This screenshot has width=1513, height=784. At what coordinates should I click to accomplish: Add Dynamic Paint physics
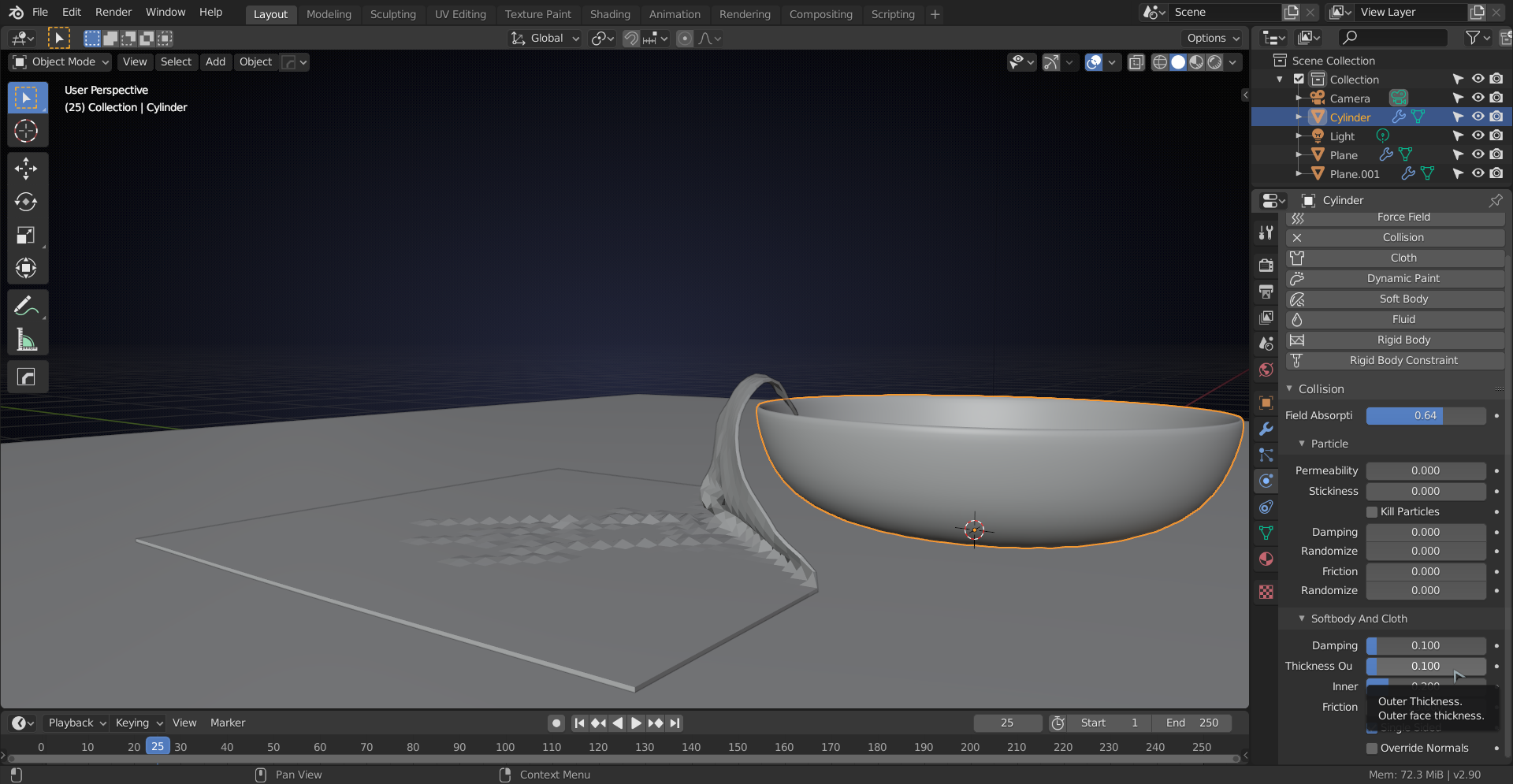(x=1395, y=279)
